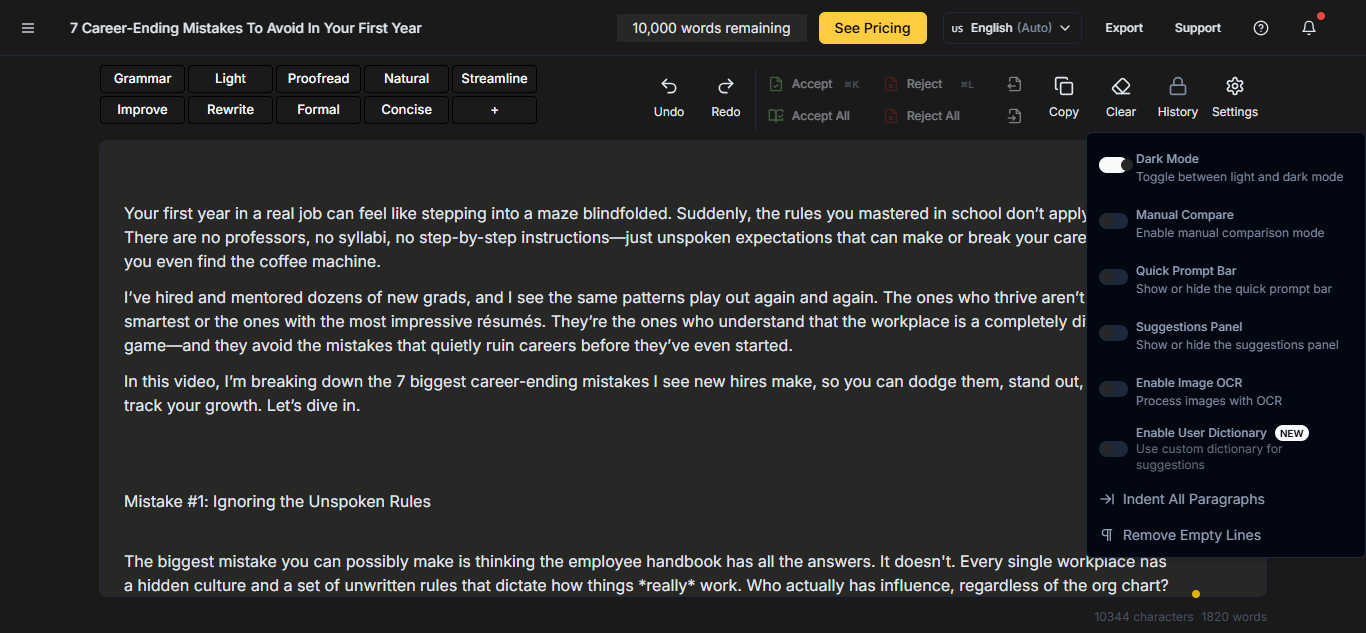The width and height of the screenshot is (1366, 633).
Task: Click the See Pricing button
Action: 872,28
